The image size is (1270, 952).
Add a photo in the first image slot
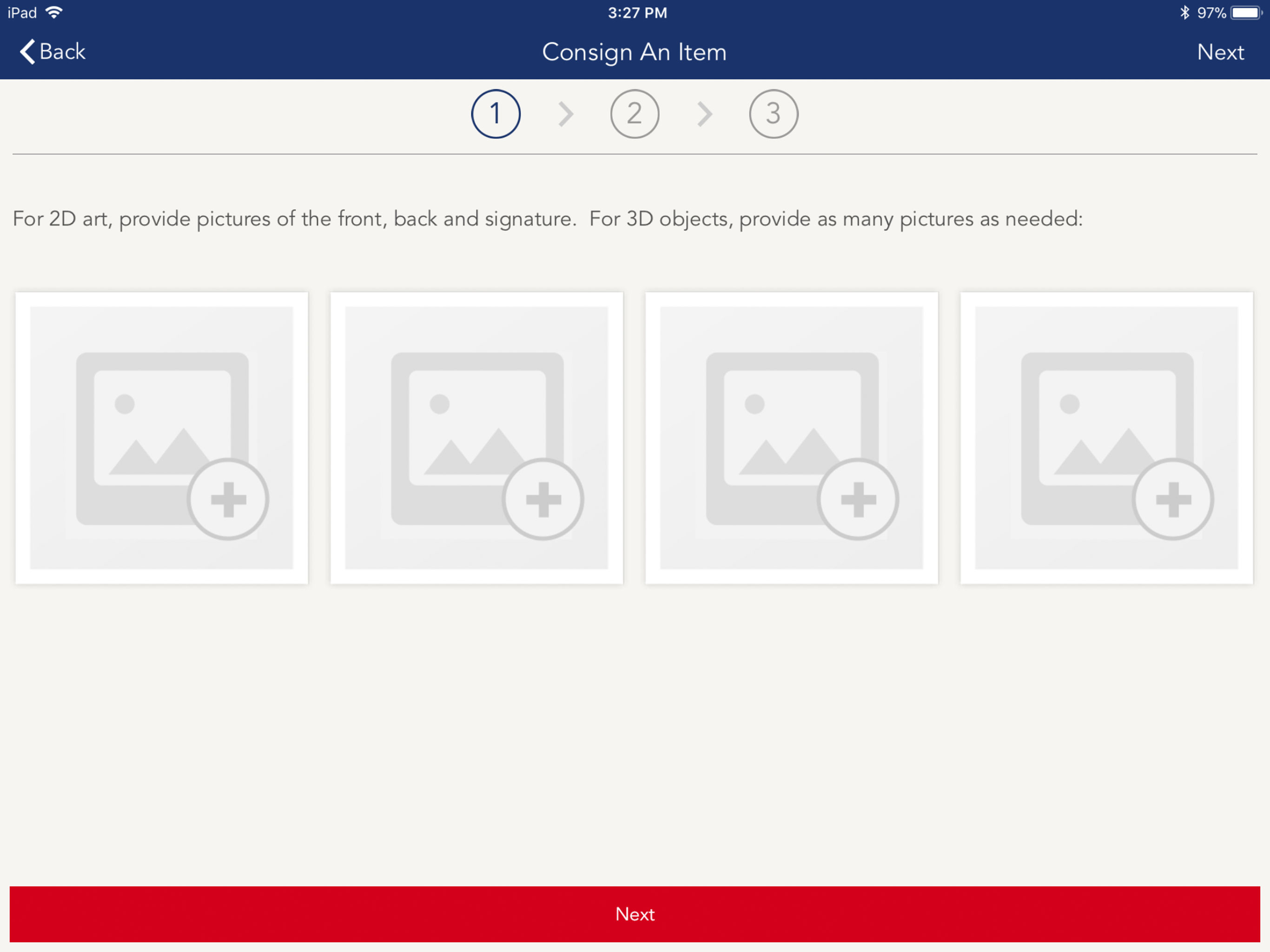[x=162, y=438]
